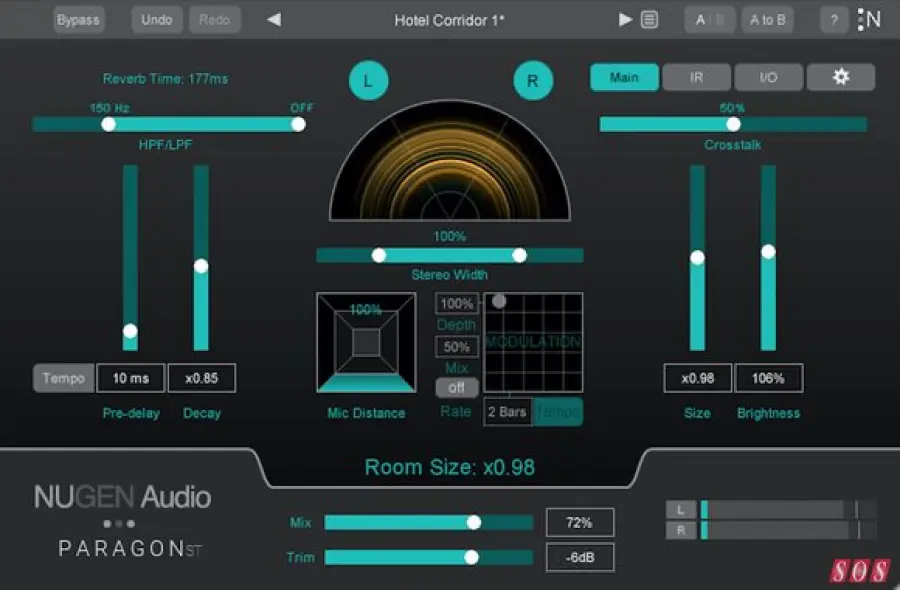Click the Mix 72% value field
The image size is (900, 590).
click(579, 522)
